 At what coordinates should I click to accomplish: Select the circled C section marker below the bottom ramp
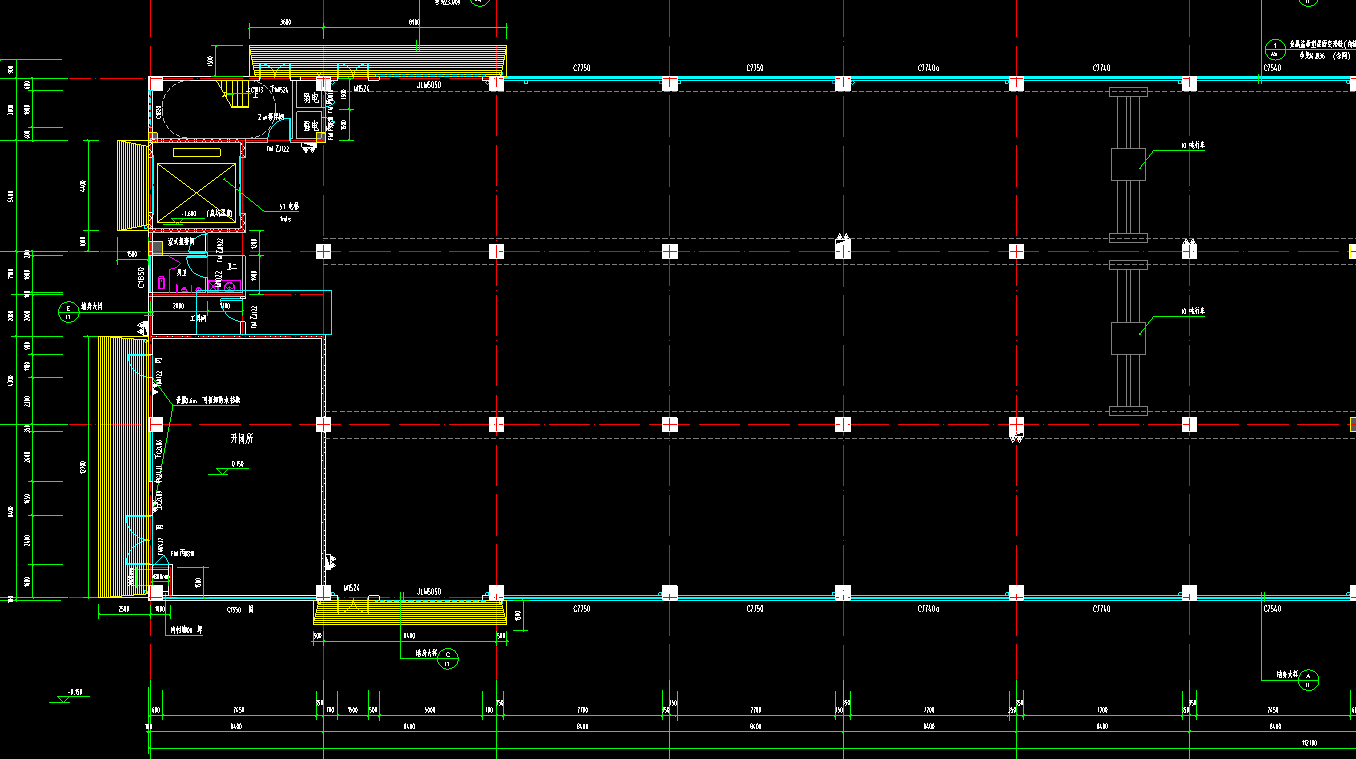[449, 657]
